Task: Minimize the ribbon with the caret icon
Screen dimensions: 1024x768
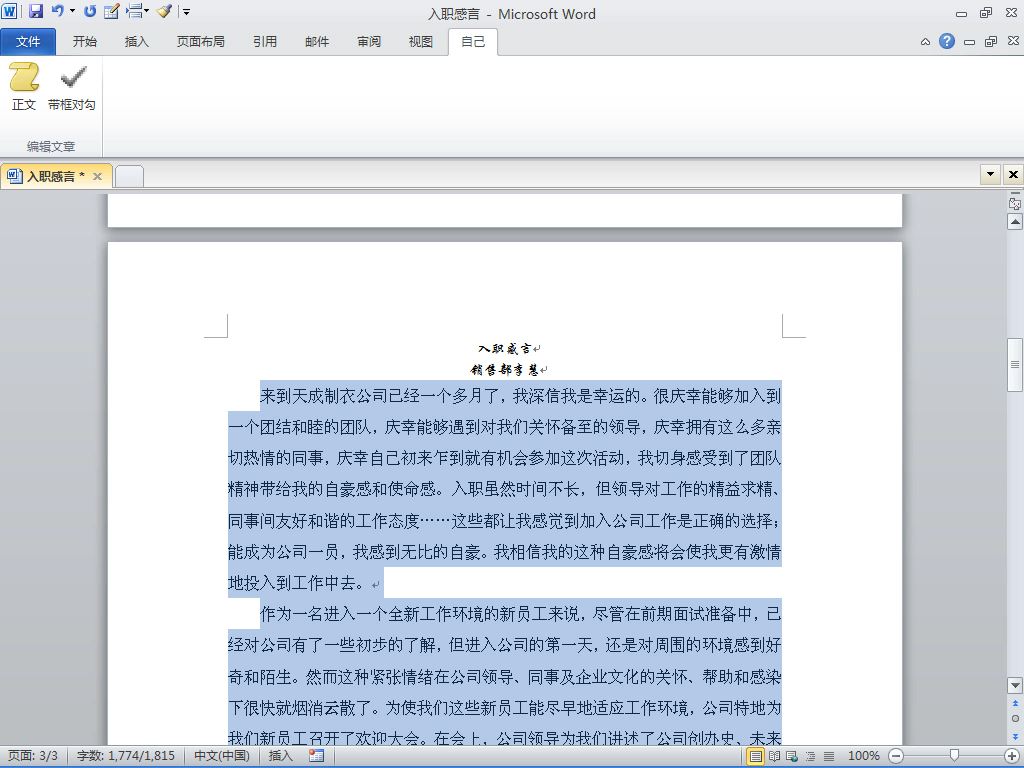Action: click(925, 42)
